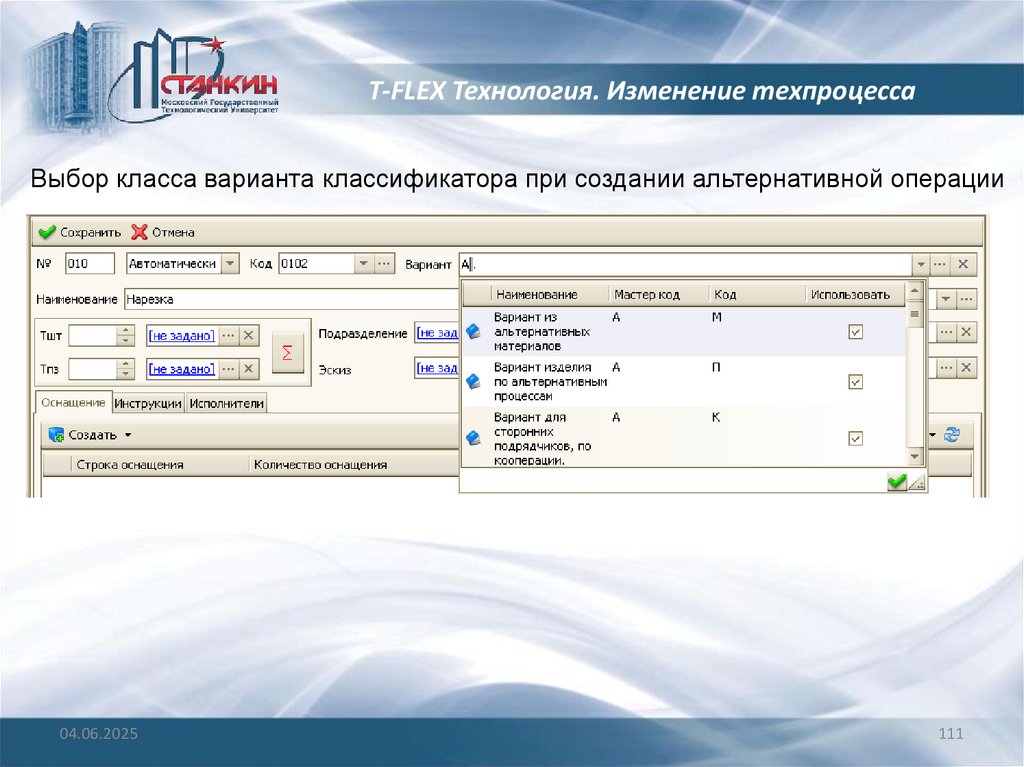Image resolution: width=1024 pixels, height=767 pixels.
Task: Open the Тшт [не задано] link
Action: [x=182, y=336]
